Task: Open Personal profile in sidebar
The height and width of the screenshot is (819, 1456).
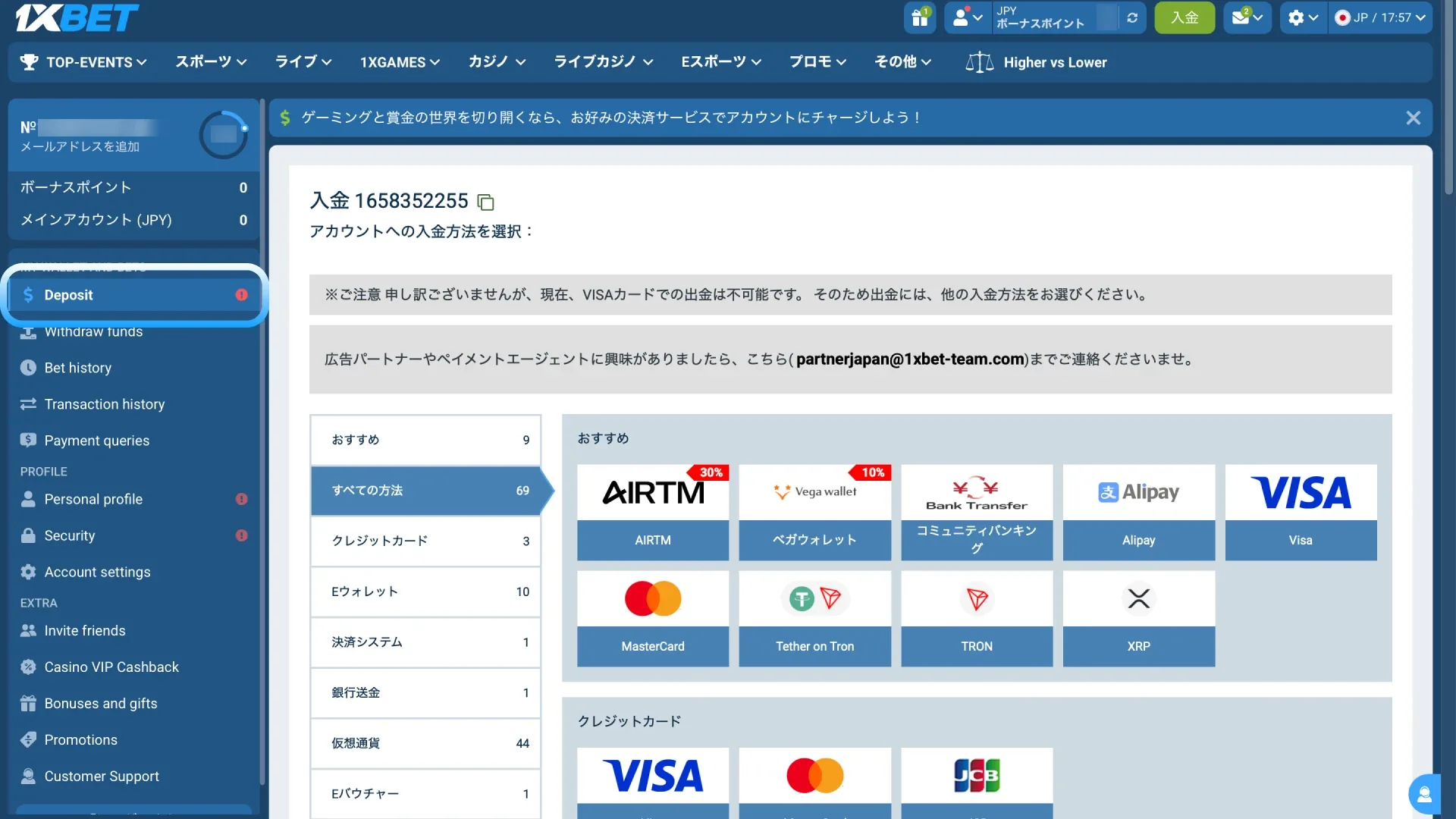Action: tap(134, 499)
